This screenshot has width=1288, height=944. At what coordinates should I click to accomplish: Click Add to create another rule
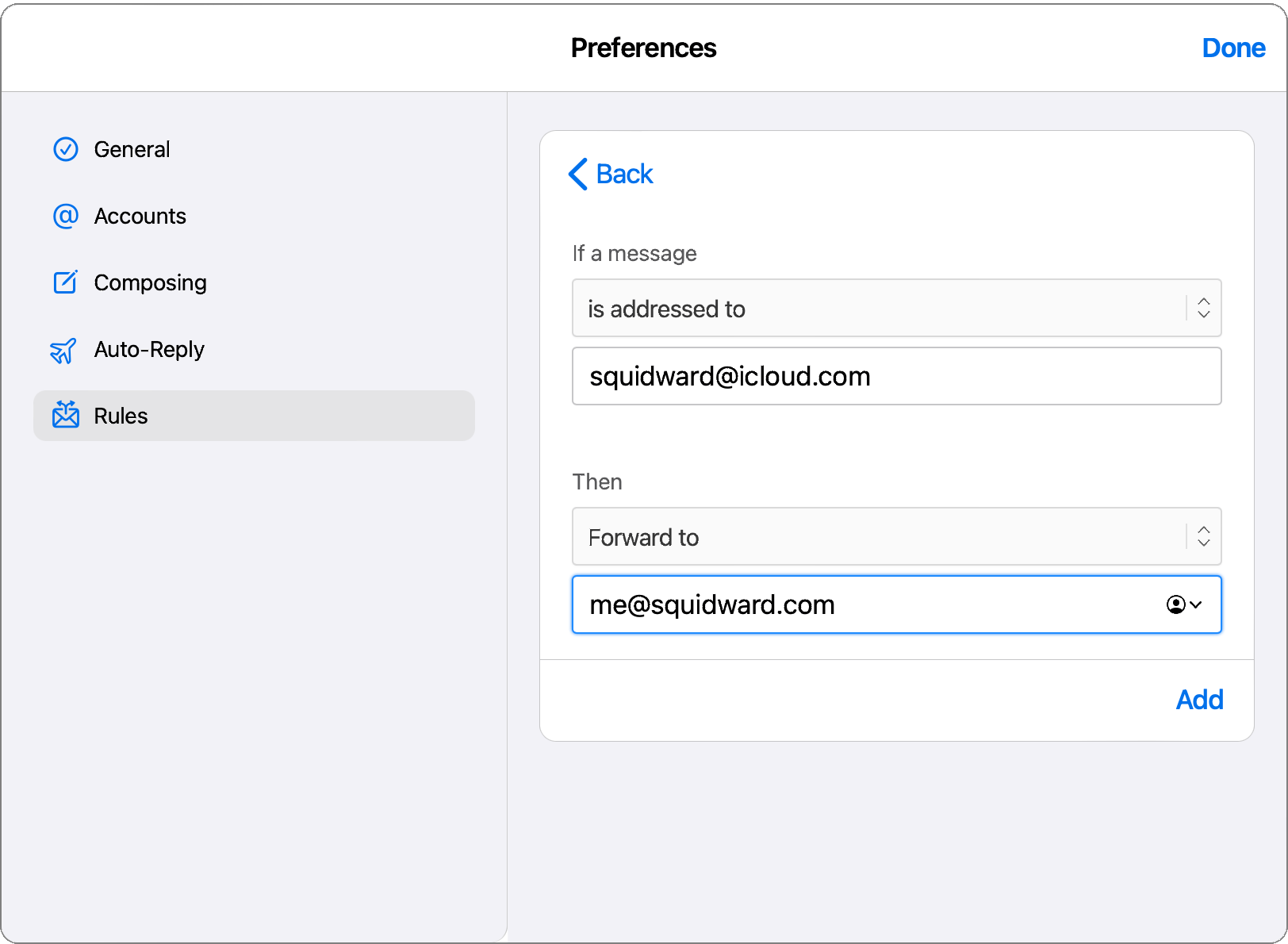[1199, 700]
